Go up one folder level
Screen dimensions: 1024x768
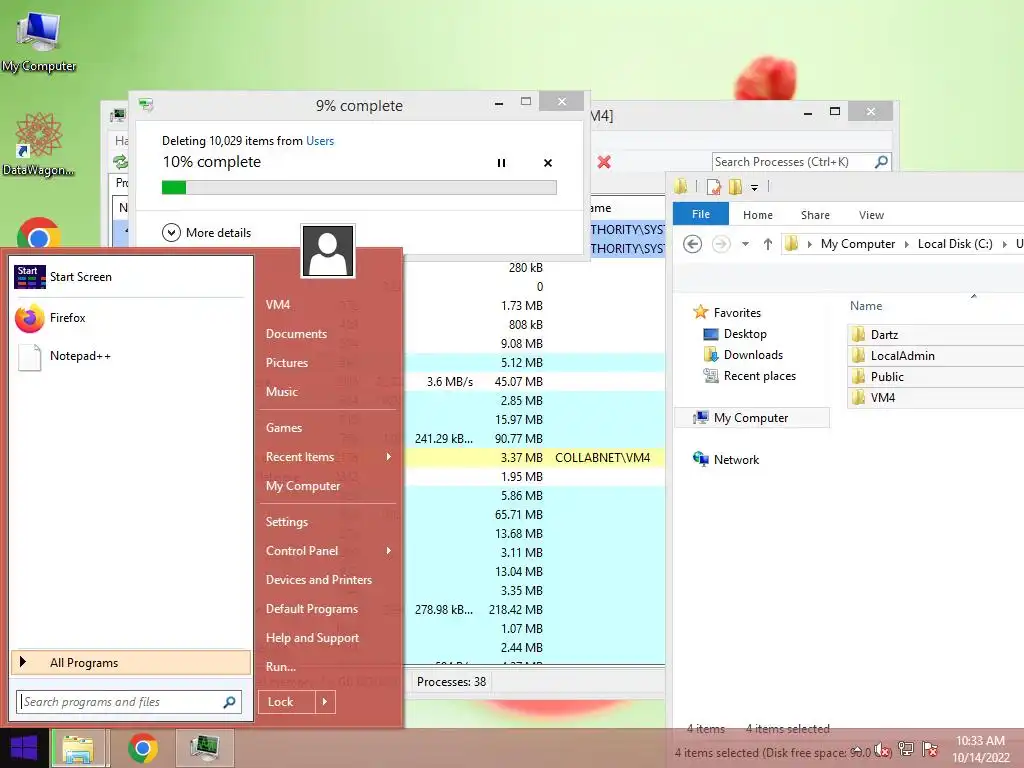click(768, 244)
